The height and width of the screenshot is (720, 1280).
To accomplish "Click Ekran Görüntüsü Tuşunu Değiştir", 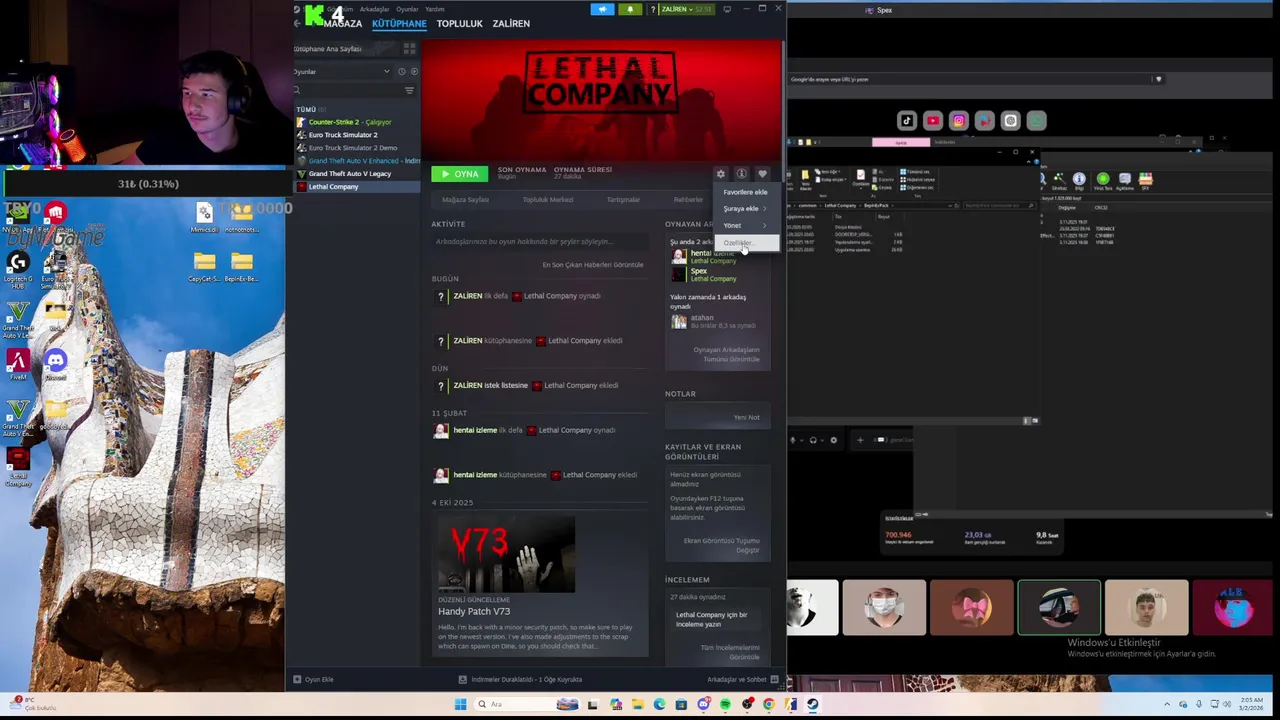I will pyautogui.click(x=721, y=545).
